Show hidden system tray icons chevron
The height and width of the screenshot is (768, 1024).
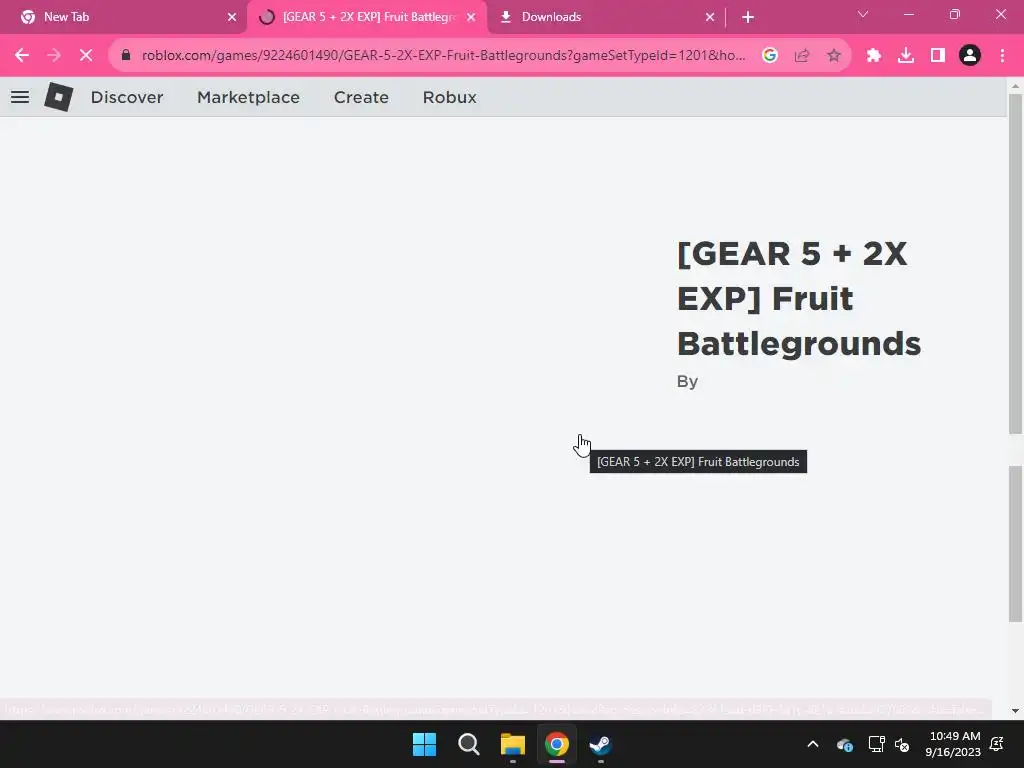click(x=813, y=744)
